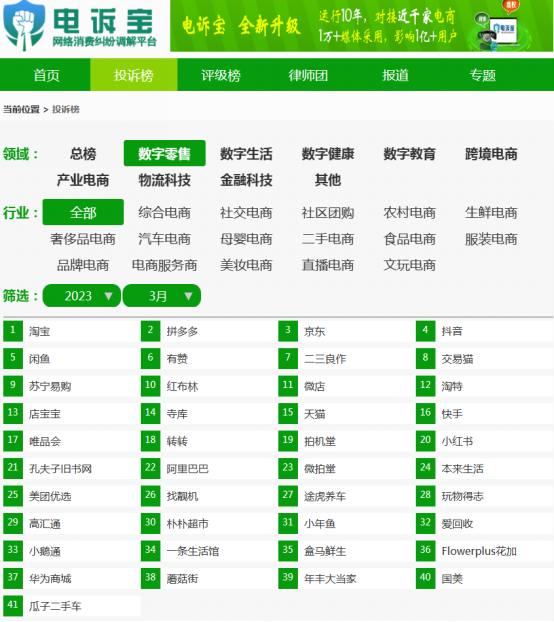Switch to the 评级榜 tab
The image size is (554, 622).
coord(221,75)
